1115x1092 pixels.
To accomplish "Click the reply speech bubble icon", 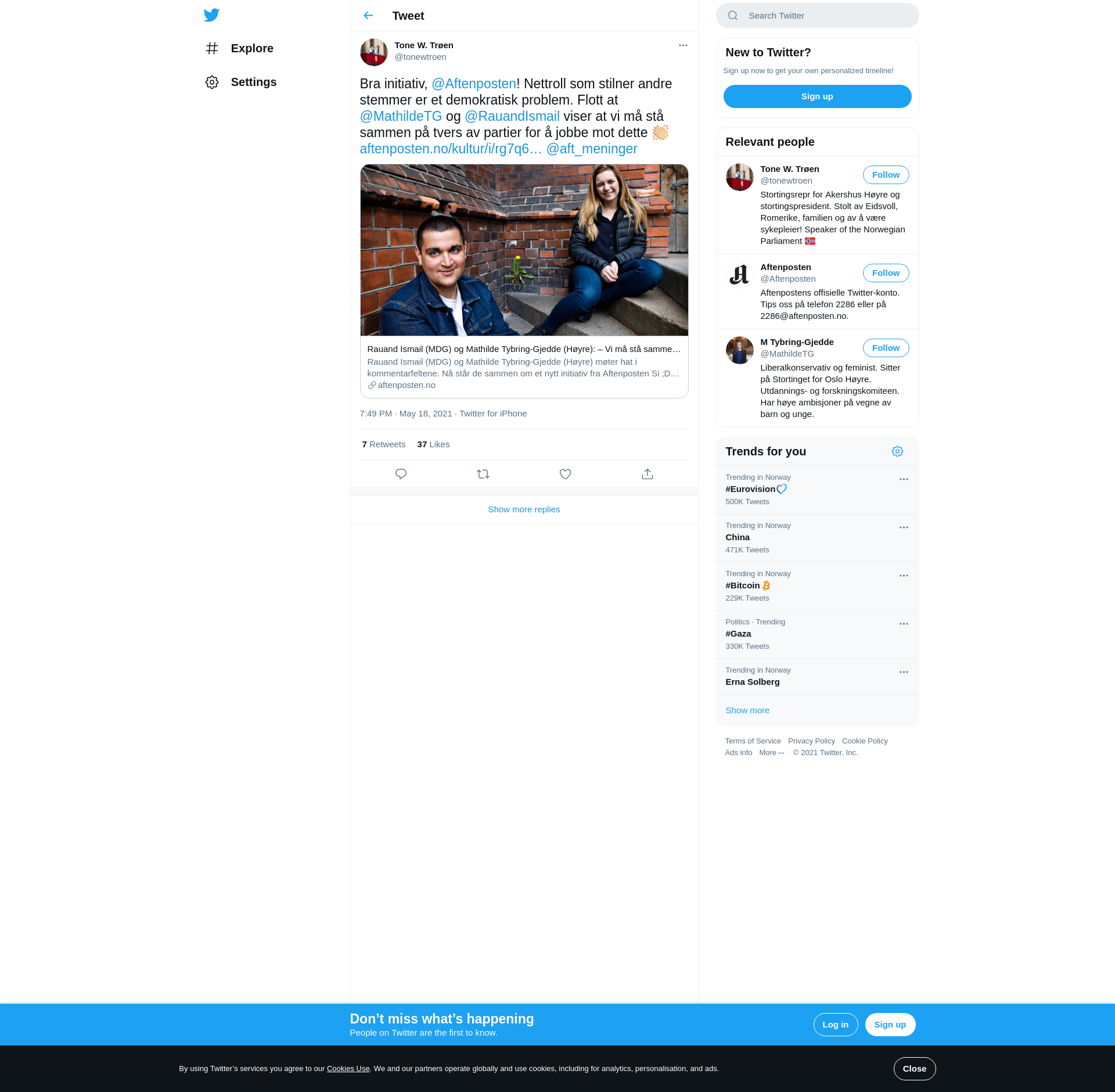I will (x=401, y=474).
